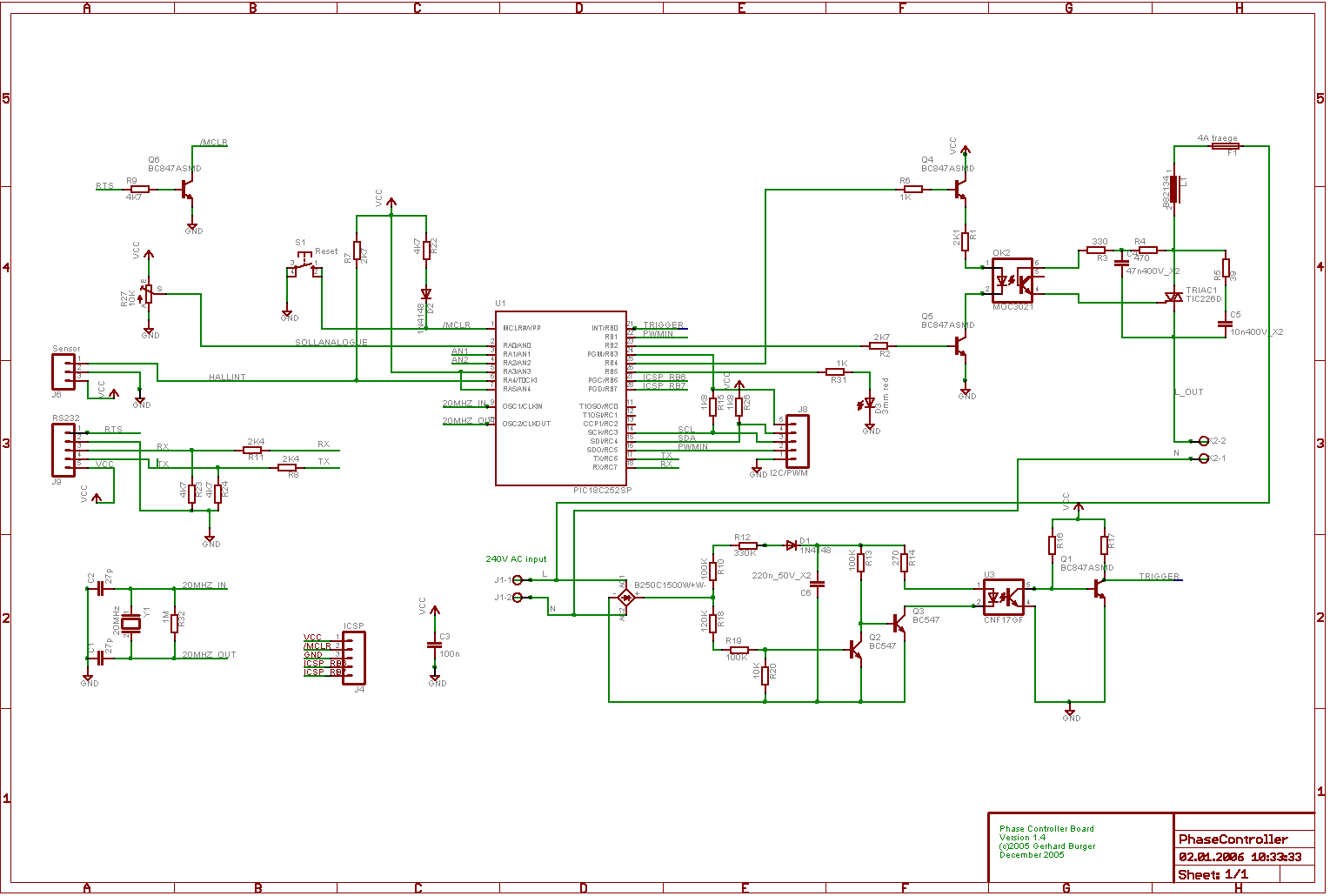Click the J4 ICSP header connector
The width and height of the screenshot is (1330, 896).
[355, 657]
